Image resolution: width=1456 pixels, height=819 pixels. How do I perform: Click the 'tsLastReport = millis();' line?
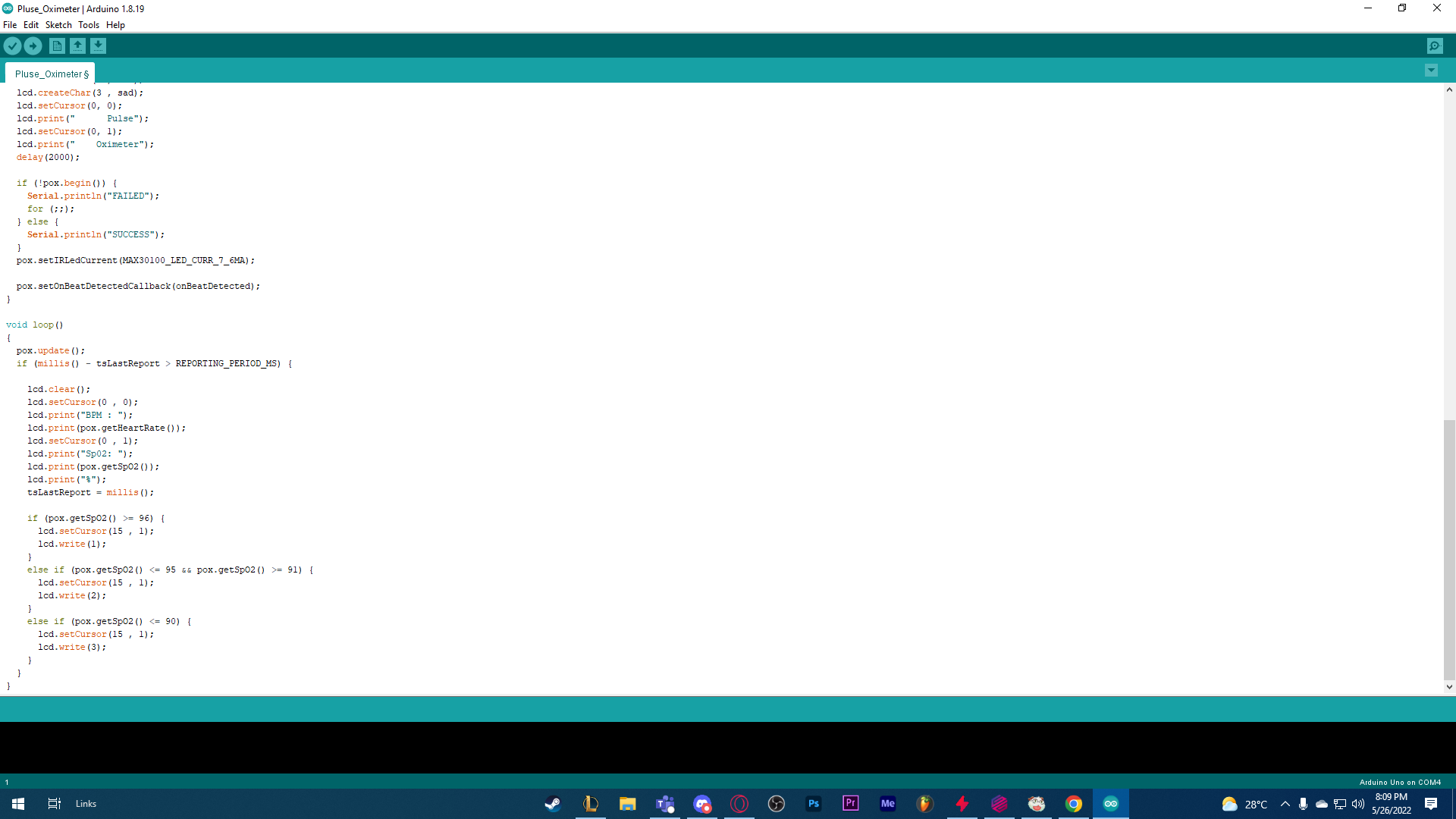tap(91, 492)
